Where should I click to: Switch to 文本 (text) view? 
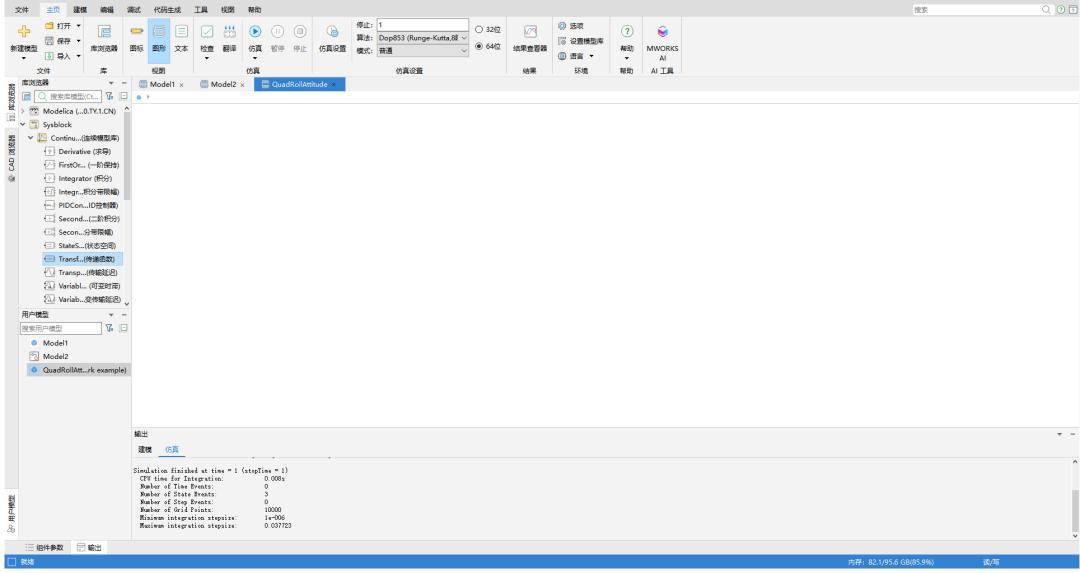pyautogui.click(x=181, y=38)
